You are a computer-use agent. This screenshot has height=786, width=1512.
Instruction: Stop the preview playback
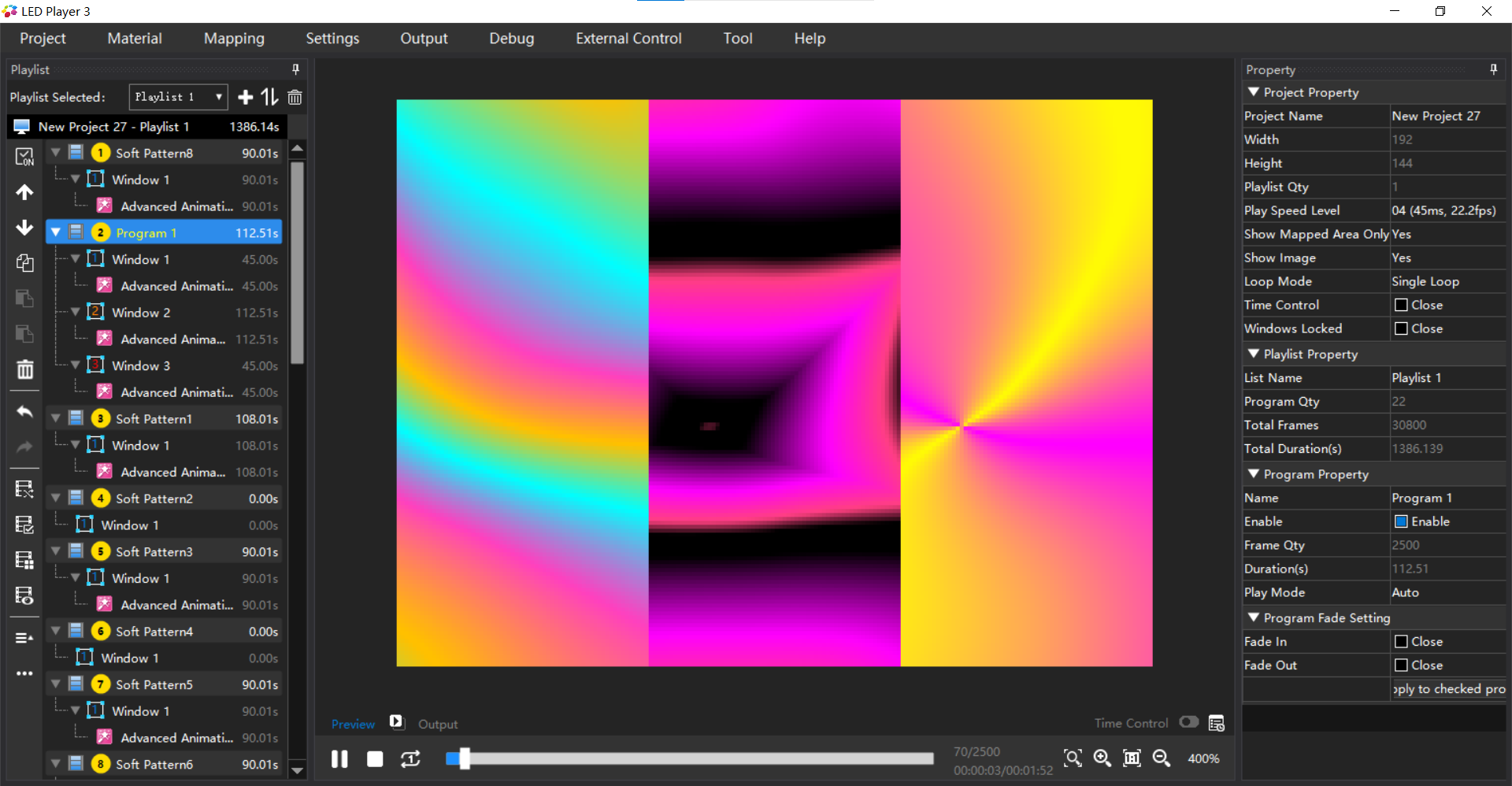(375, 758)
